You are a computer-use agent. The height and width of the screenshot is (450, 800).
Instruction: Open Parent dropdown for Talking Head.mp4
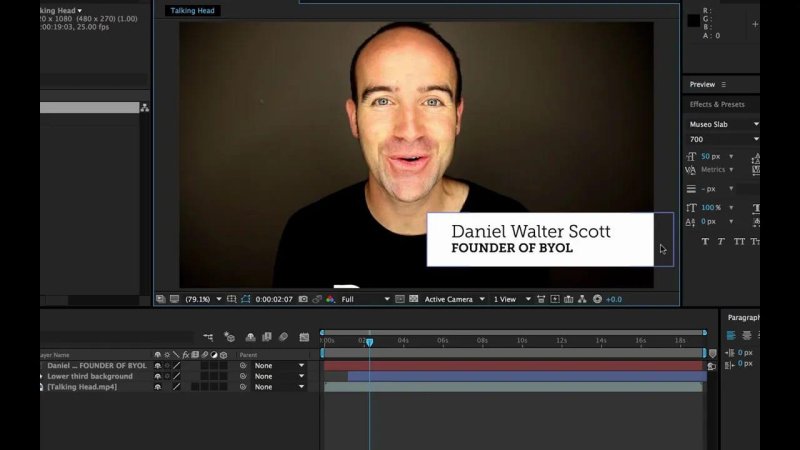(279, 387)
